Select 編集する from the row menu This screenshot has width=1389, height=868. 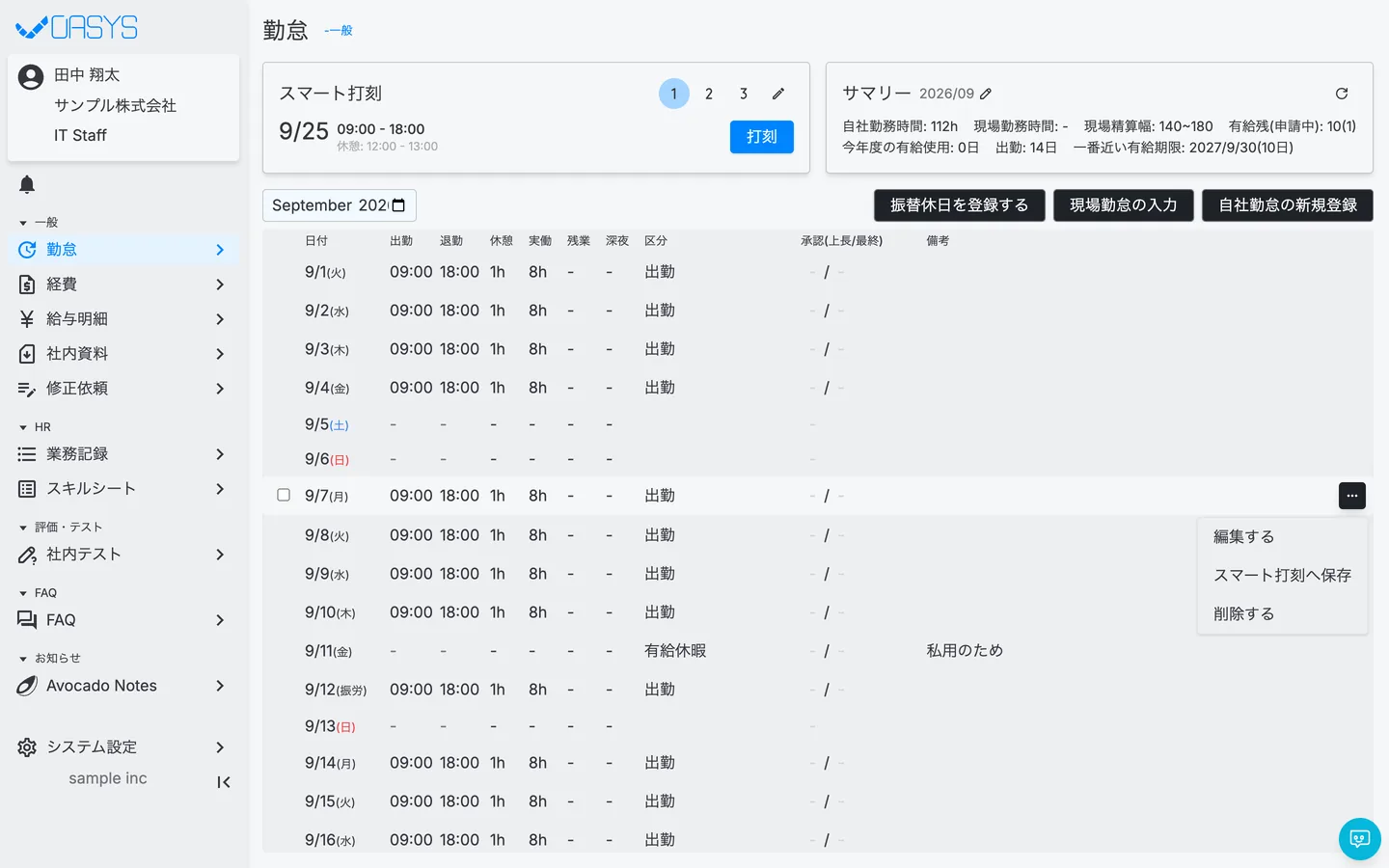(x=1282, y=536)
